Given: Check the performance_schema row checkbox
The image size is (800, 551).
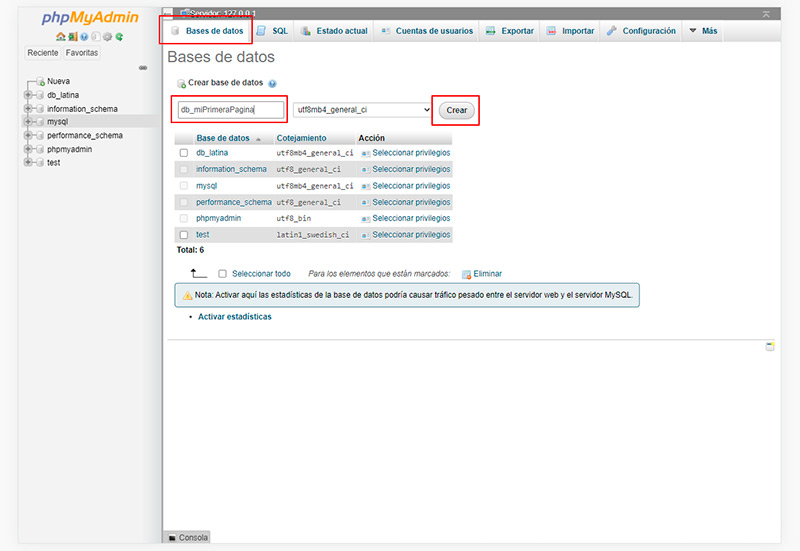Looking at the screenshot, I should [x=184, y=203].
